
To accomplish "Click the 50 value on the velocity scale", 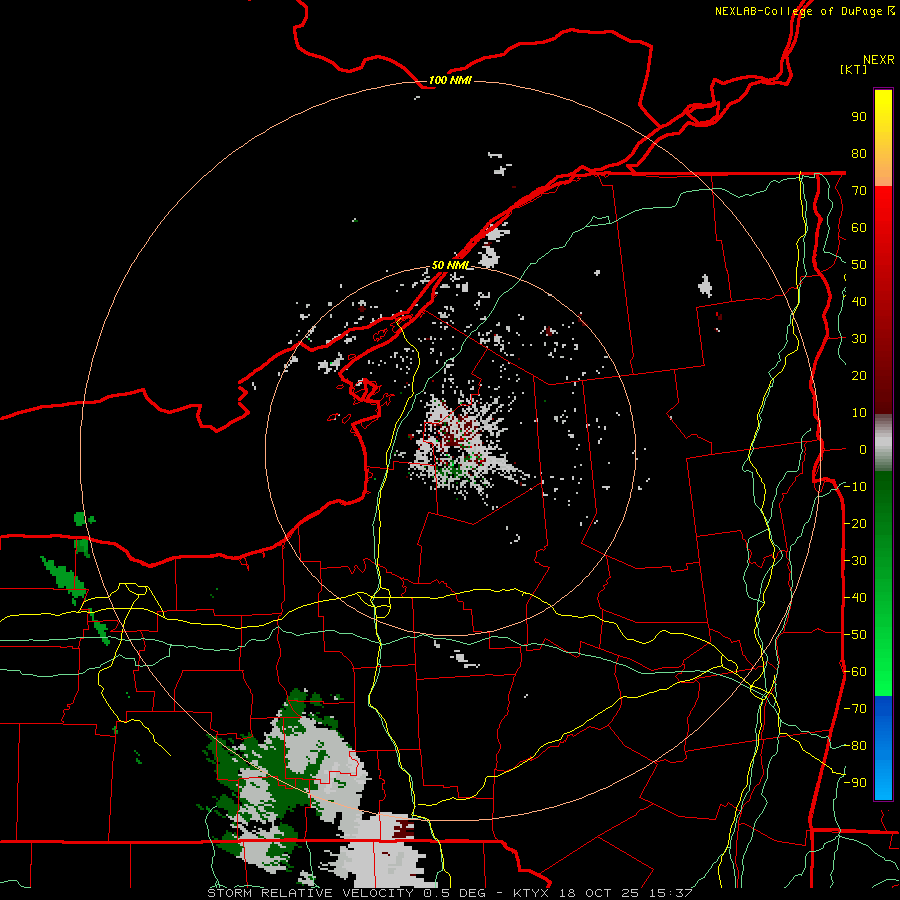I will coord(859,265).
